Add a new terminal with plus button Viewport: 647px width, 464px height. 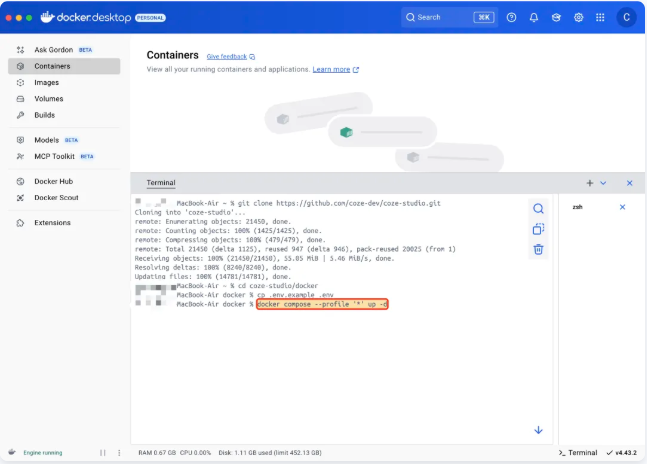point(590,183)
